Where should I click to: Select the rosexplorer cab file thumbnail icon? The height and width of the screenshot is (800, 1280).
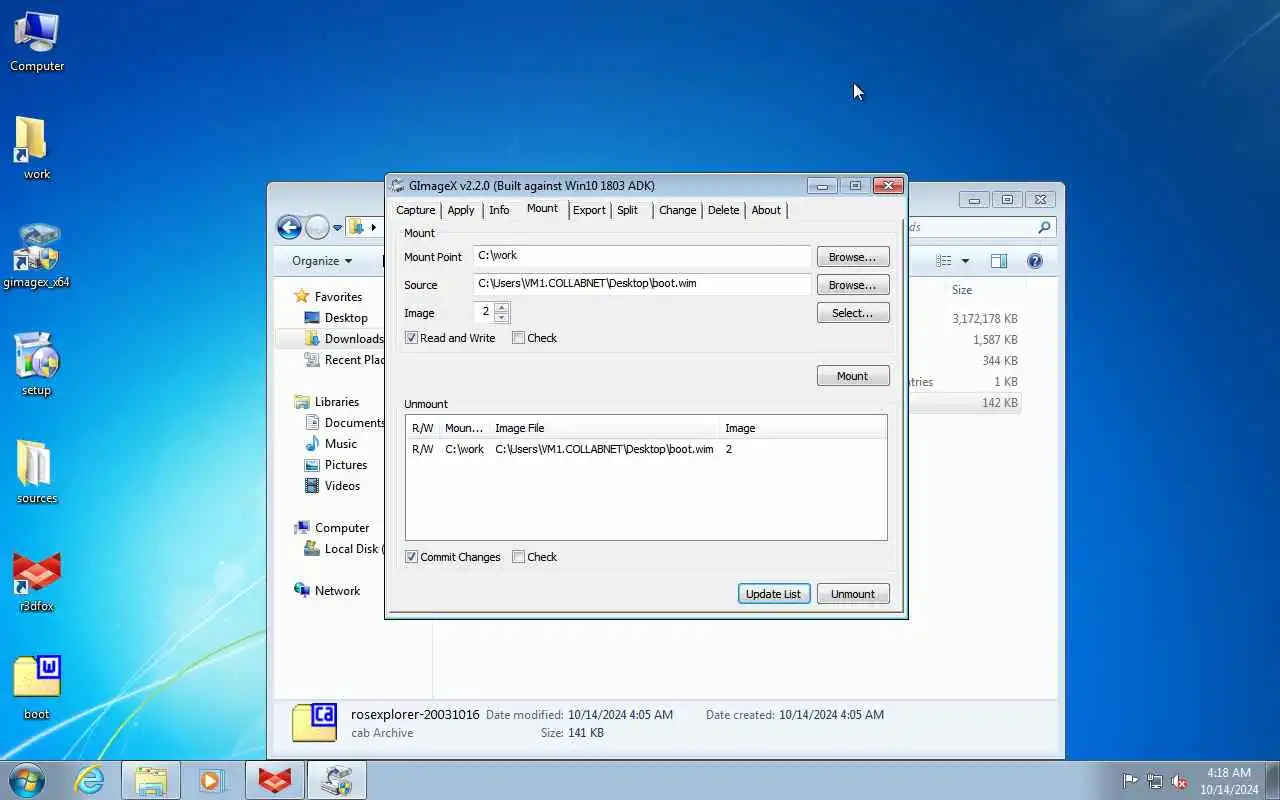click(x=314, y=723)
